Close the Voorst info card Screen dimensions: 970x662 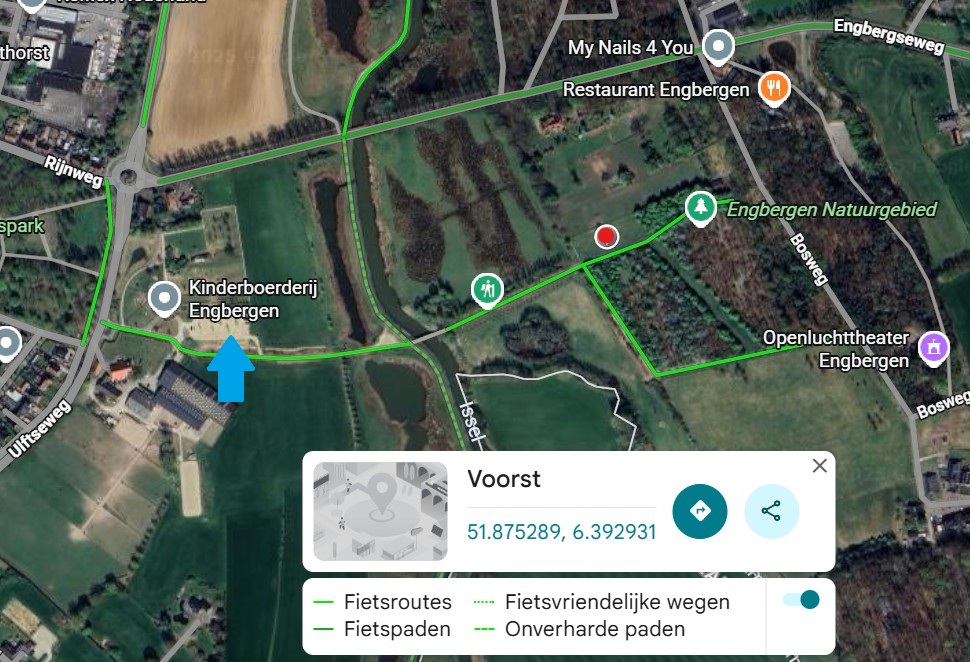coord(820,466)
